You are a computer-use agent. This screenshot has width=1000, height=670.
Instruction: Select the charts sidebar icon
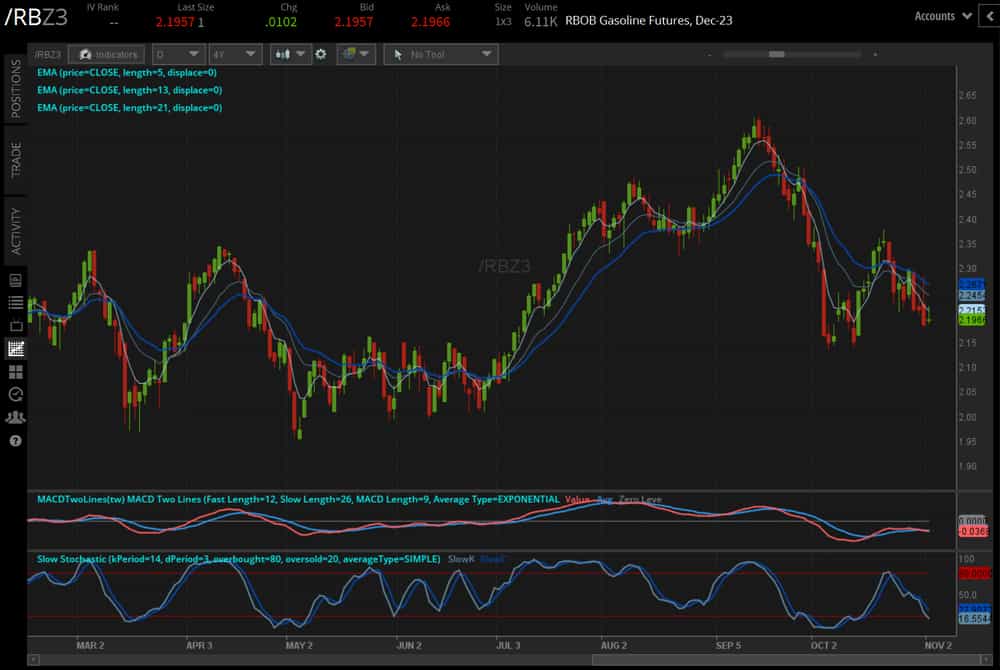pyautogui.click(x=16, y=348)
